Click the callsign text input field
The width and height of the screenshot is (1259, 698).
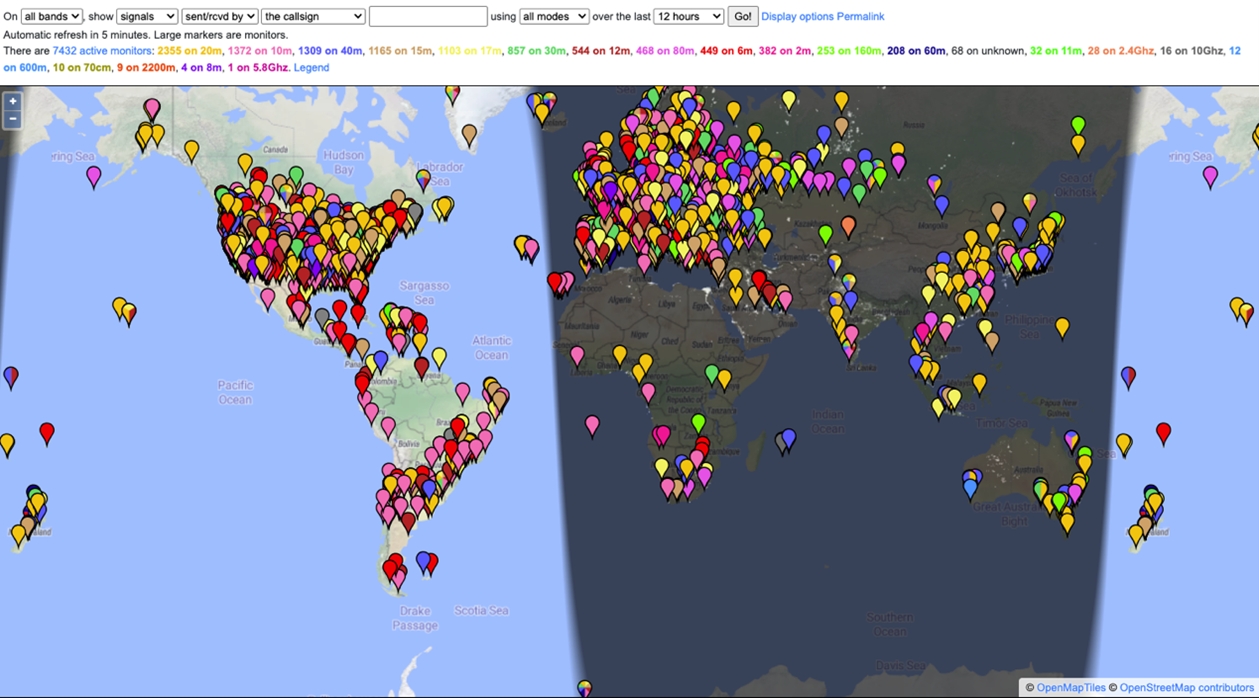(428, 15)
